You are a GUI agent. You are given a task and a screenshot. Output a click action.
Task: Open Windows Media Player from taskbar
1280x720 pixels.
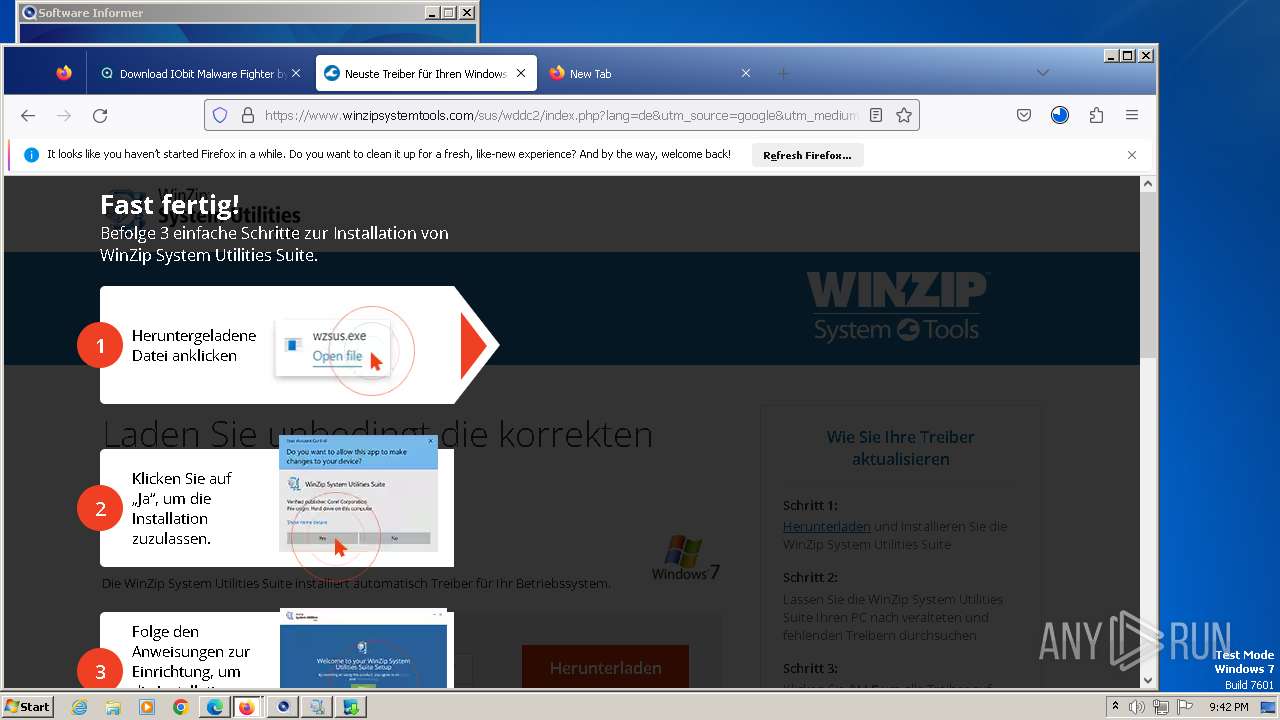(147, 707)
